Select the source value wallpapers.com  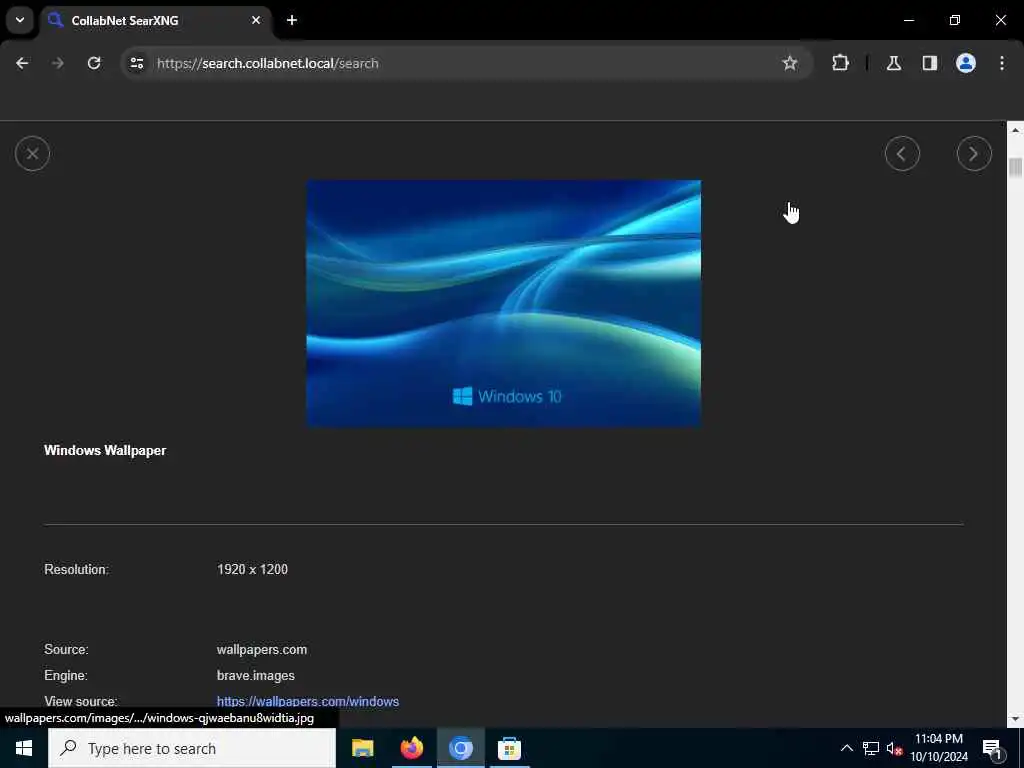tap(262, 649)
